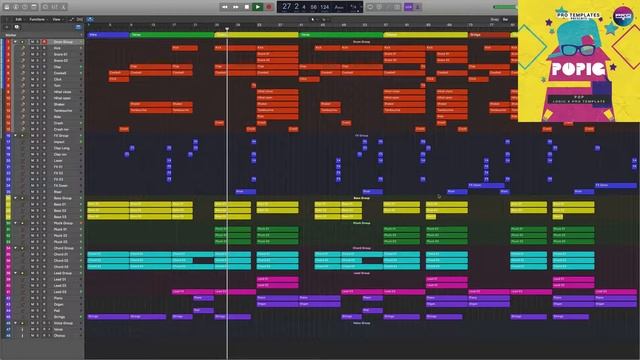
Task: Click the Tambourine track instrument icon
Action: pos(22,111)
